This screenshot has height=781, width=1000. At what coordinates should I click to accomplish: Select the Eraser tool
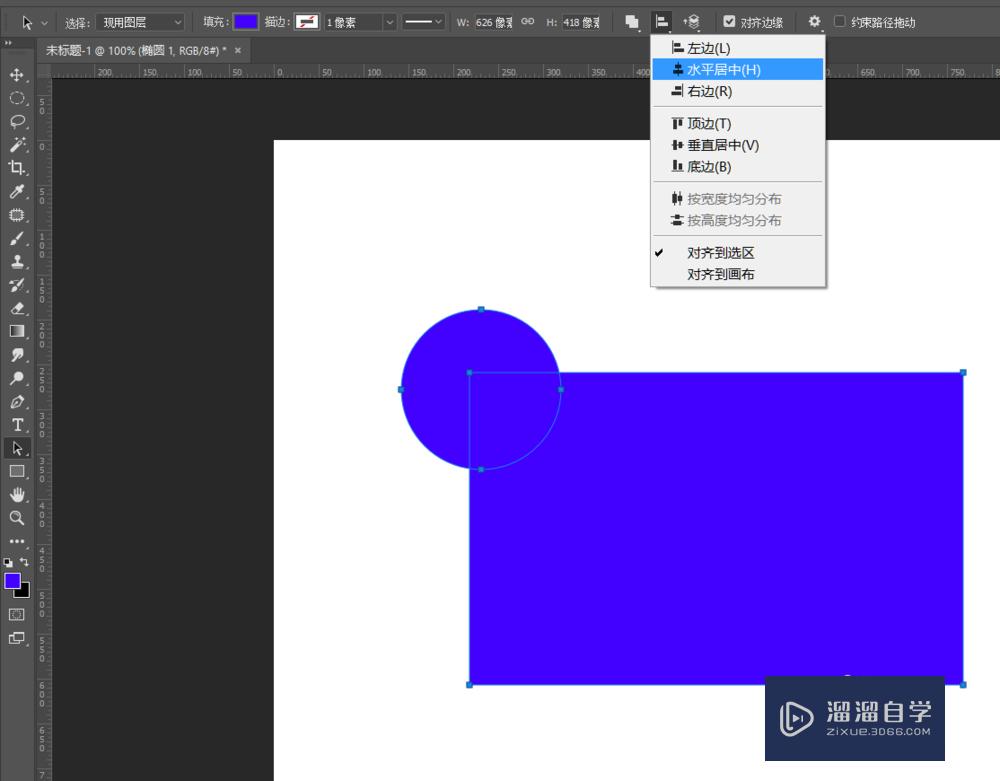(x=17, y=309)
